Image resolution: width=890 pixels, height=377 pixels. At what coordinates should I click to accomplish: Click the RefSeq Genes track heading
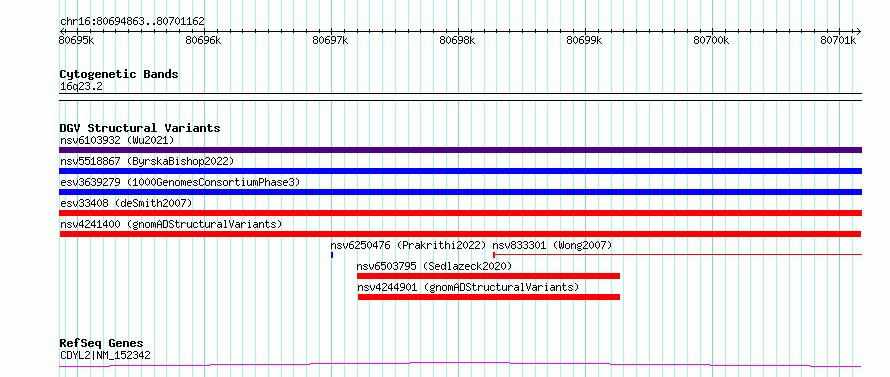click(x=101, y=344)
